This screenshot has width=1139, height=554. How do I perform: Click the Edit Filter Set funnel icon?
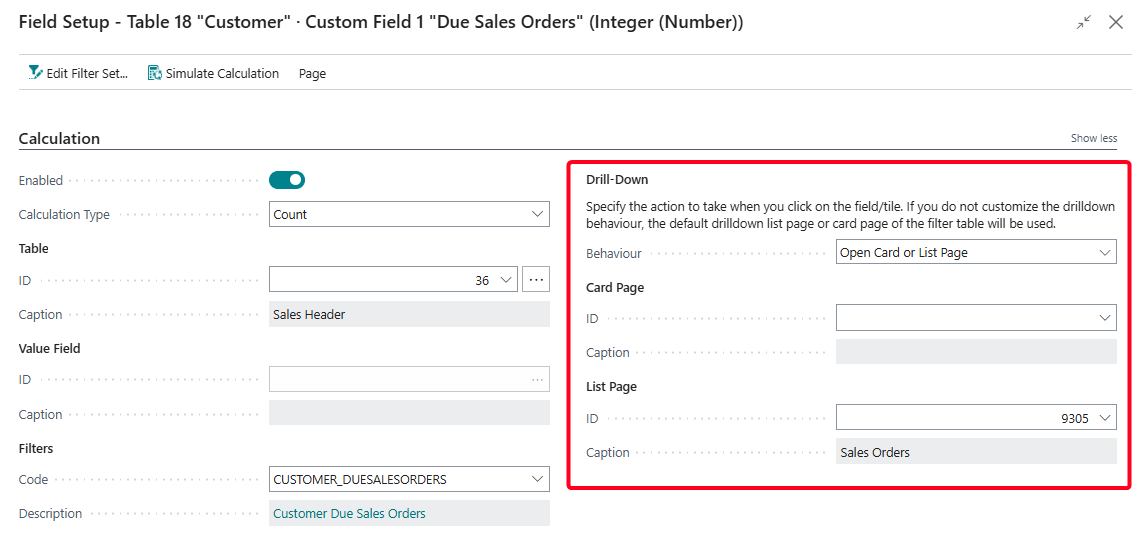35,73
